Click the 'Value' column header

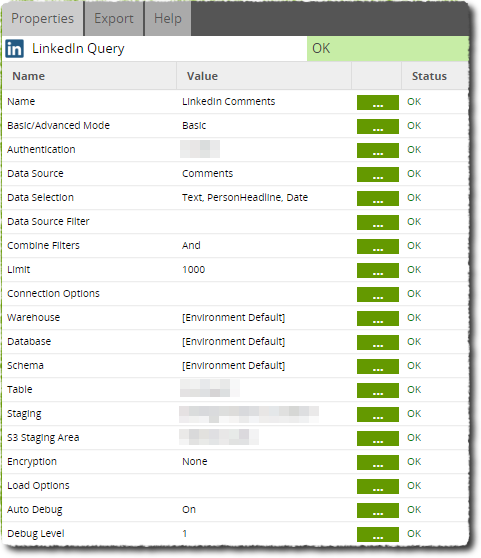(202, 76)
